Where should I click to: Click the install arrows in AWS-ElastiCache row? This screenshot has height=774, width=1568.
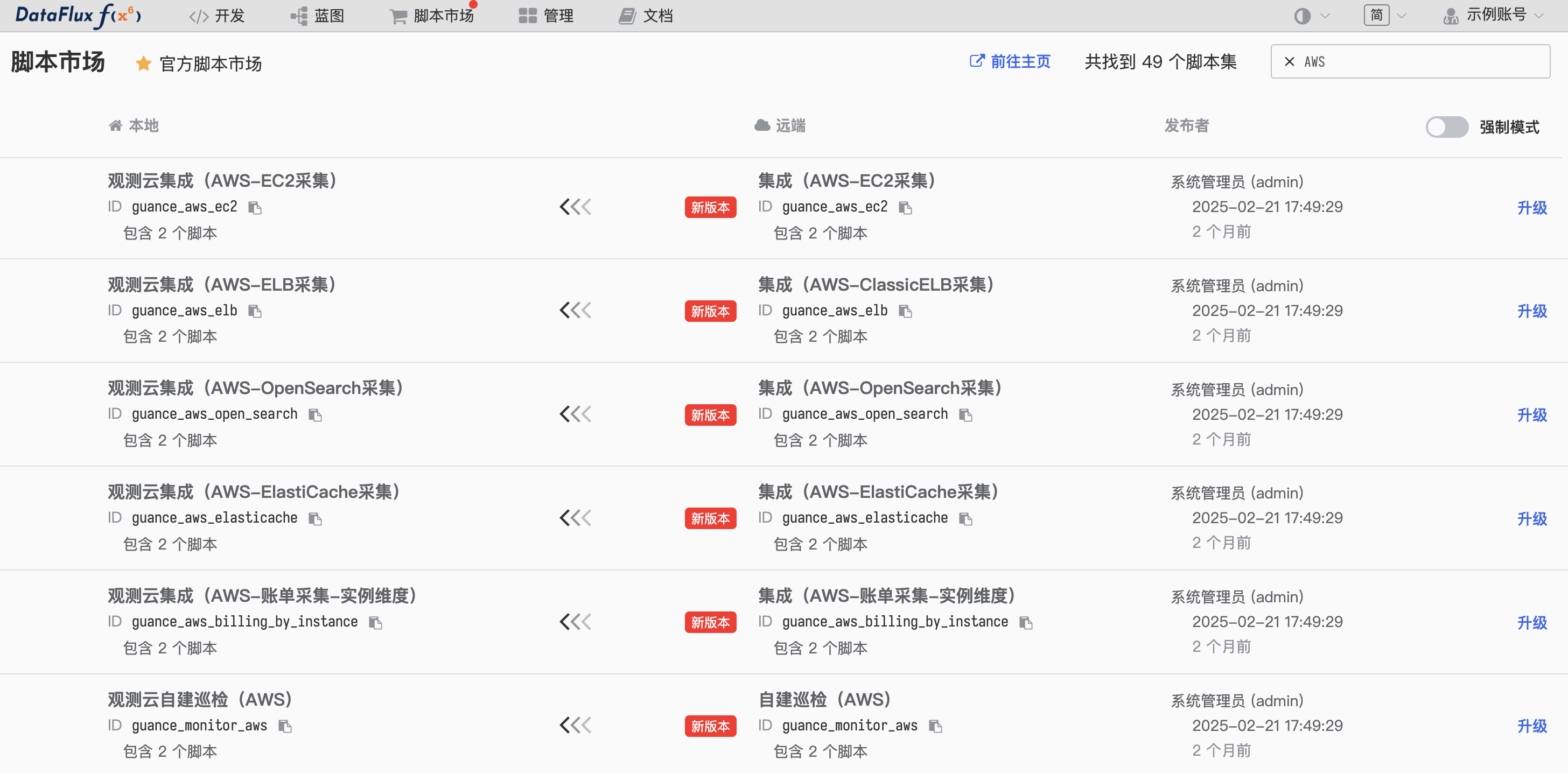click(575, 518)
